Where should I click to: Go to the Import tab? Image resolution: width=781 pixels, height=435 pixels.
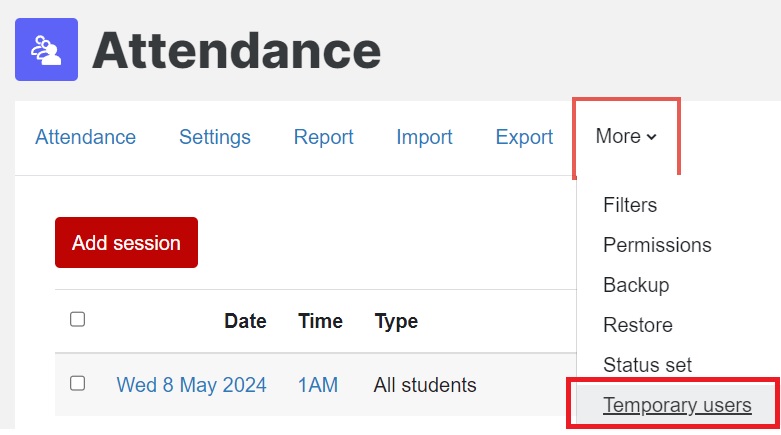coord(424,137)
